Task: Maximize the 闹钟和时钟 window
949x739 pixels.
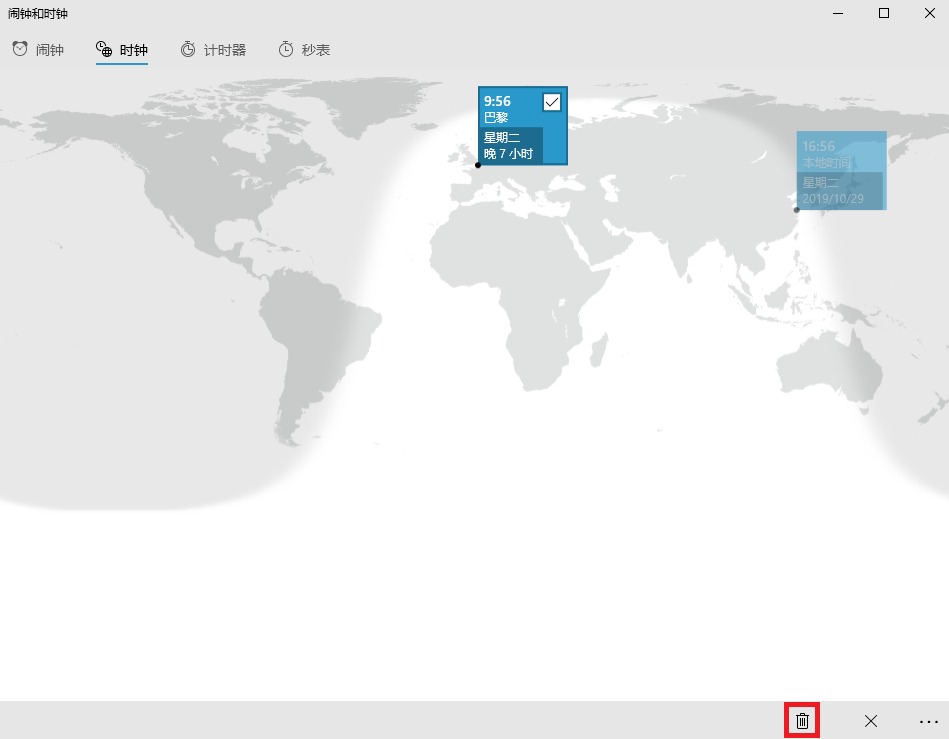Action: 883,13
